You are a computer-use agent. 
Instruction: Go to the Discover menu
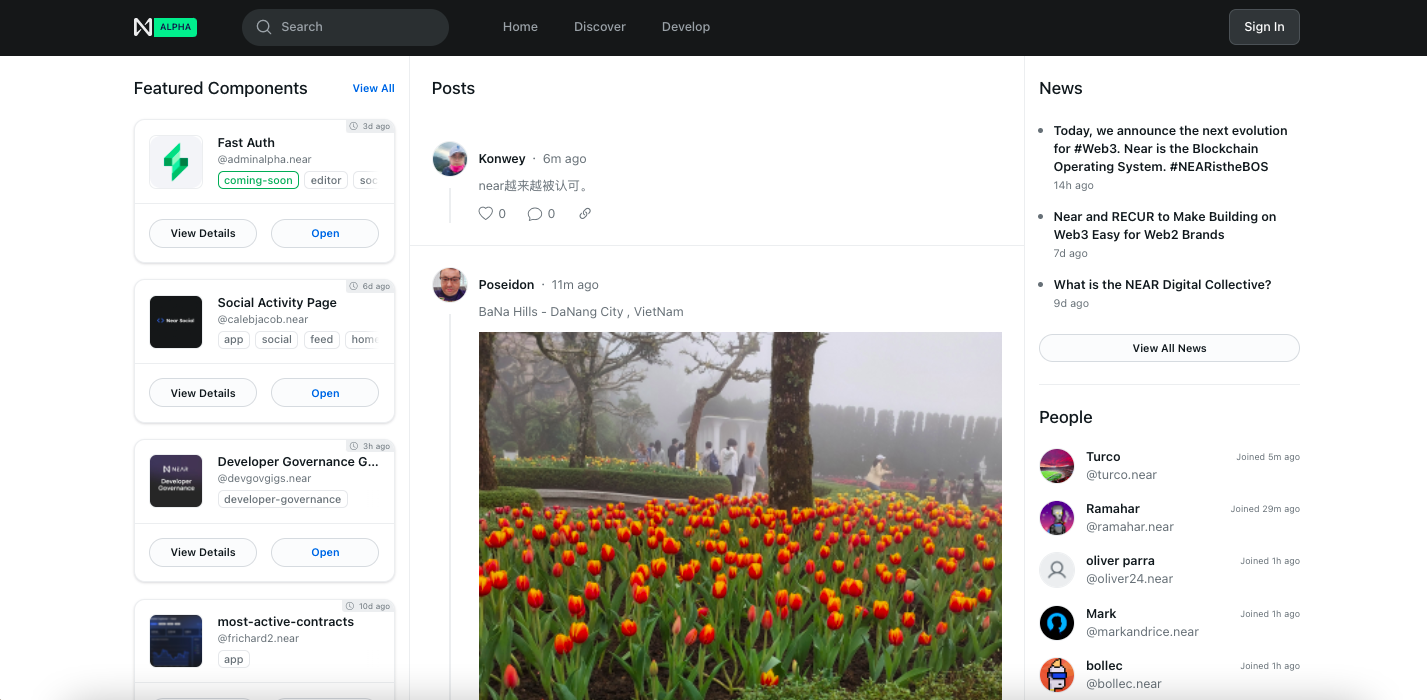[600, 27]
